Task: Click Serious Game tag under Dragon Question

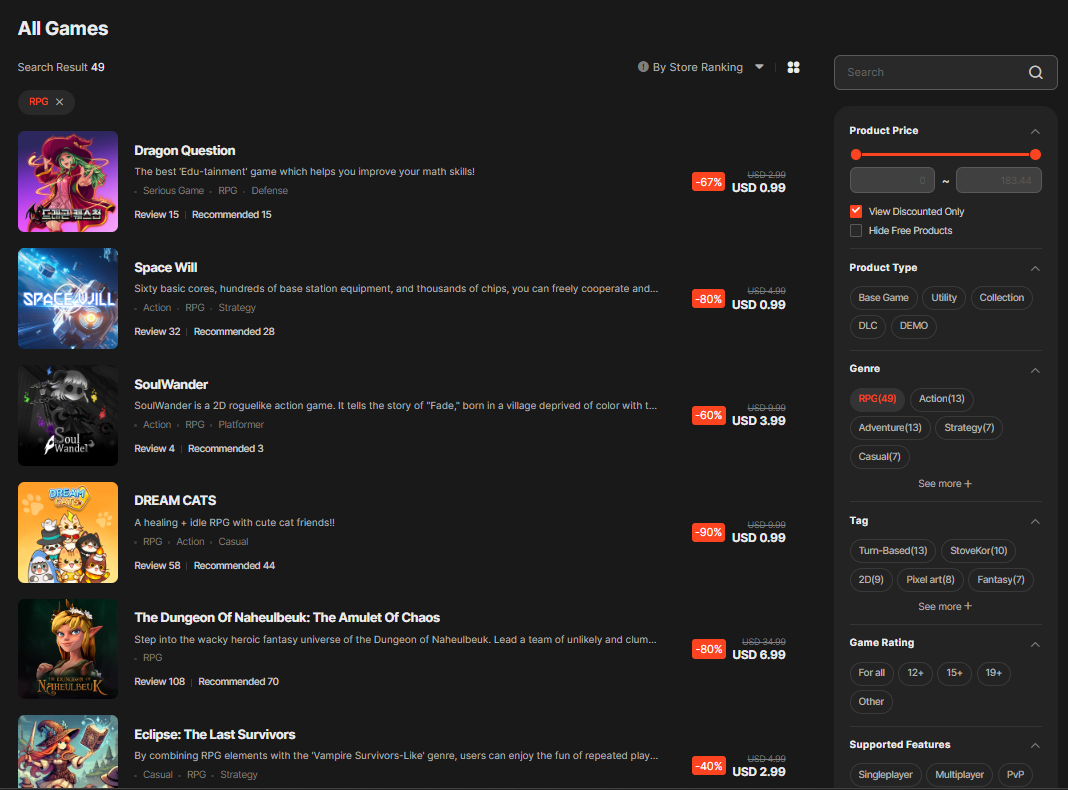Action: click(x=174, y=191)
